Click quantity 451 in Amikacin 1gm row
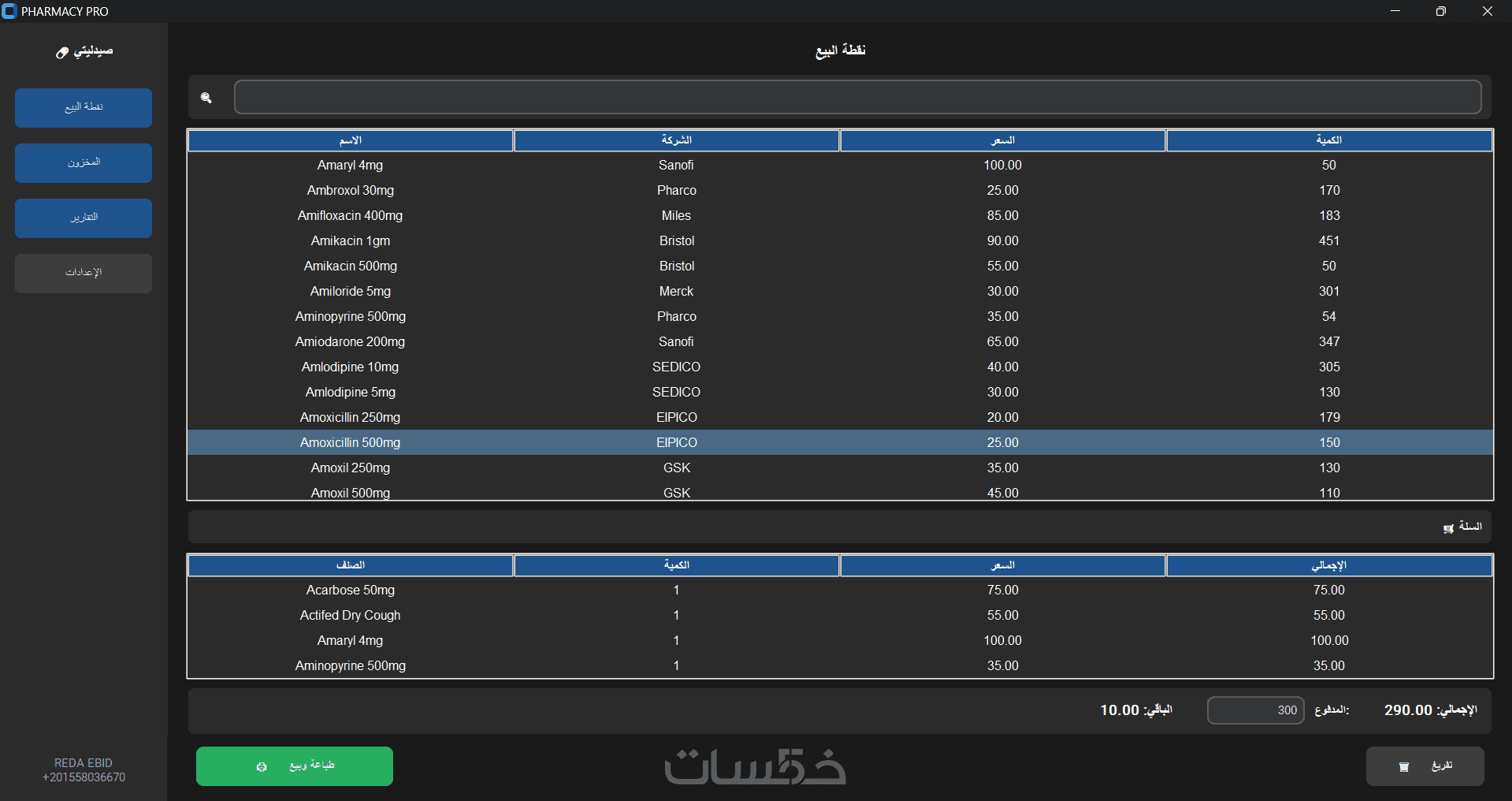This screenshot has height=801, width=1512. (1329, 240)
